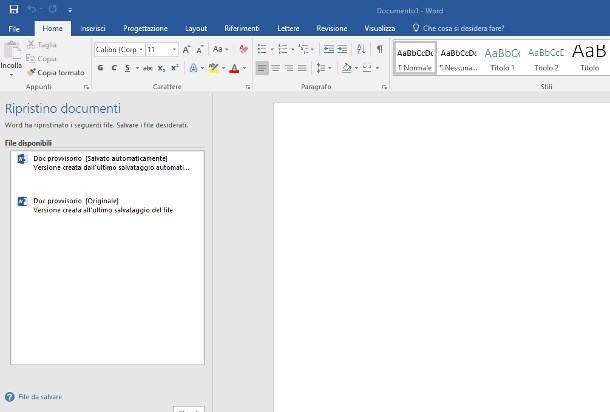The width and height of the screenshot is (610, 412).
Task: Click the Undo arrow in title bar
Action: [x=32, y=9]
